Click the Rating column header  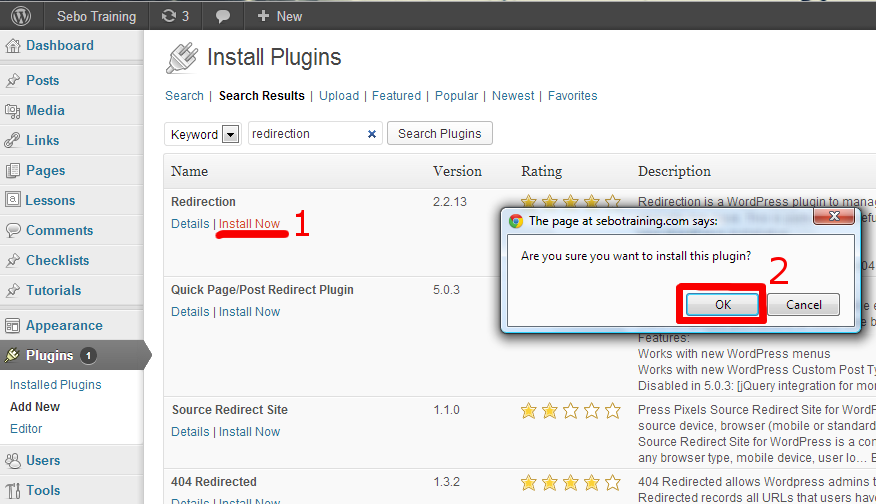pyautogui.click(x=541, y=171)
